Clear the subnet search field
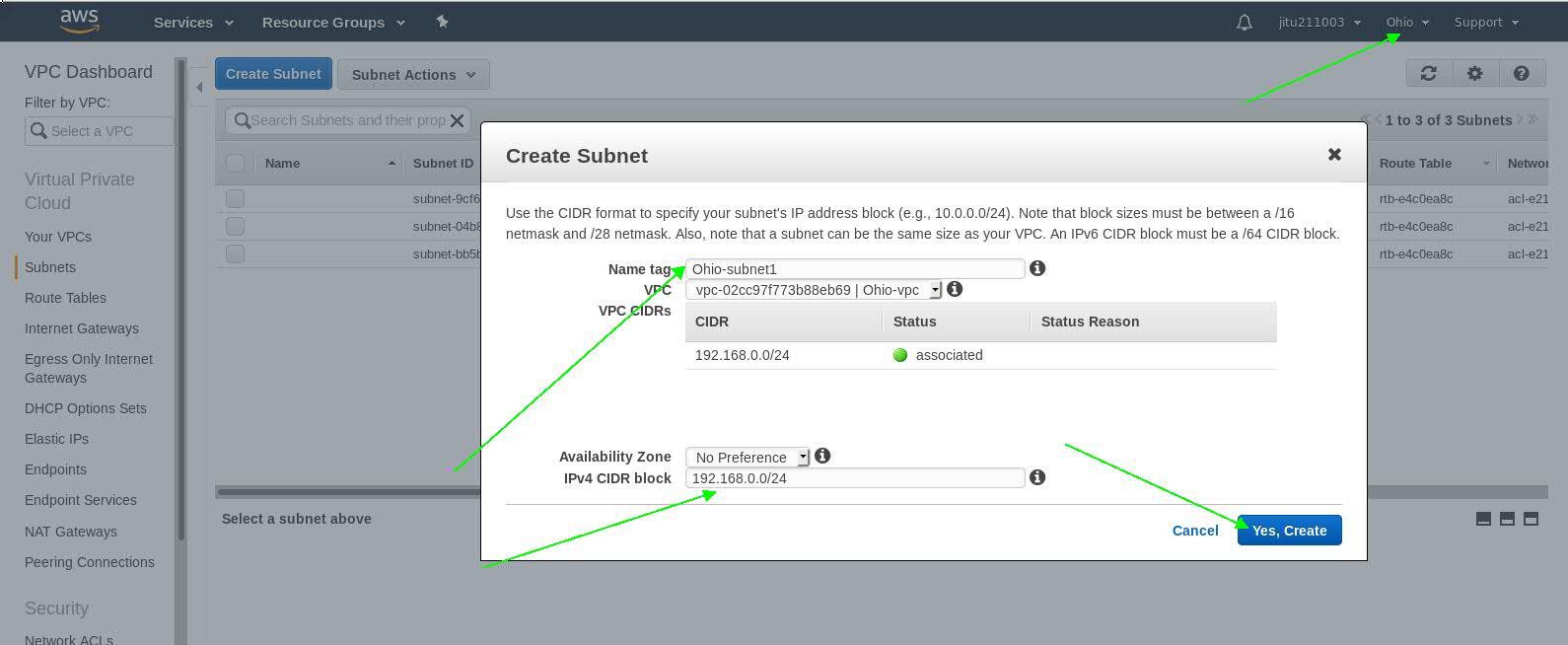 [457, 120]
